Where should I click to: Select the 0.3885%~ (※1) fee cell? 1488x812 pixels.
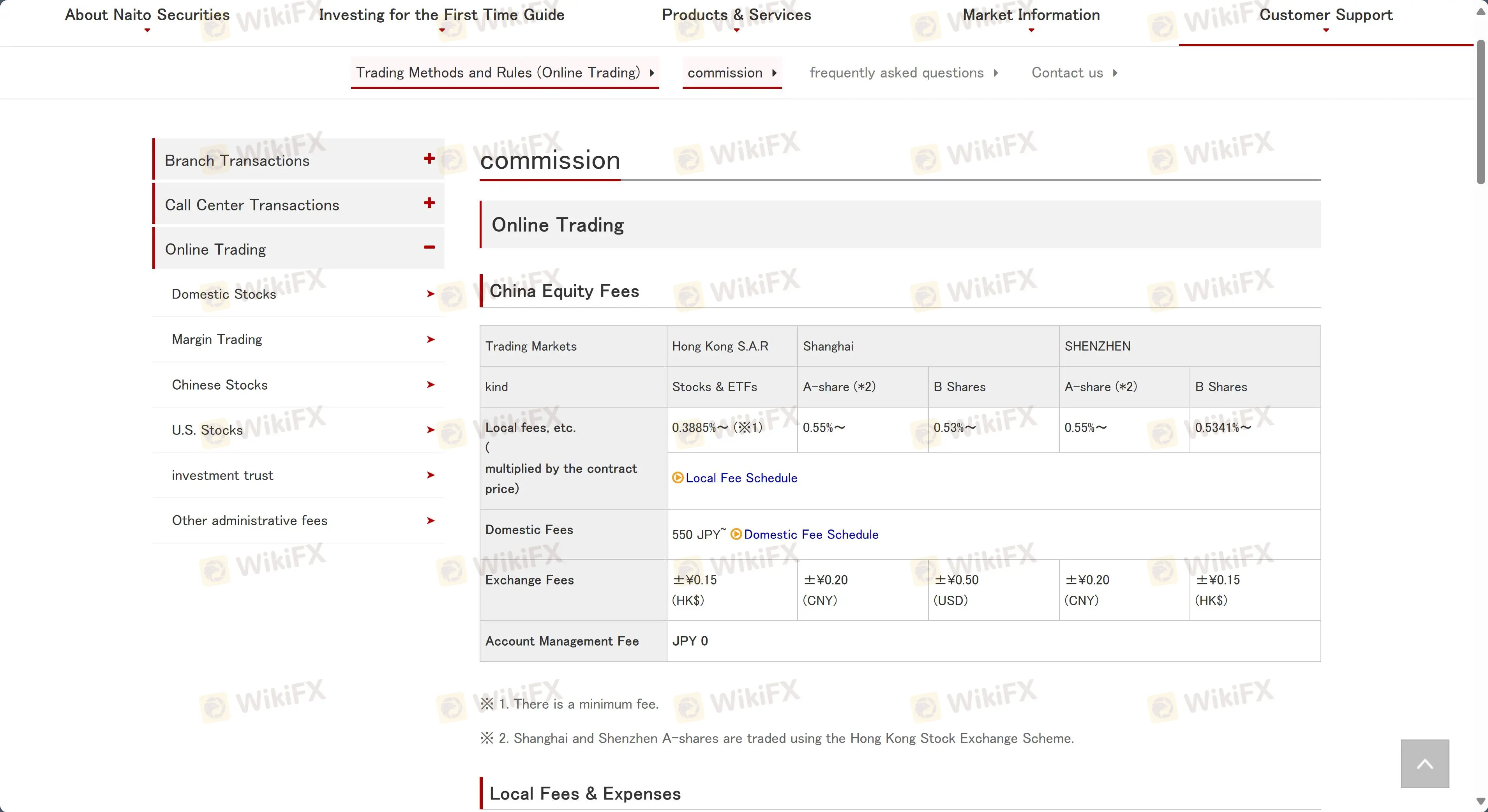732,430
